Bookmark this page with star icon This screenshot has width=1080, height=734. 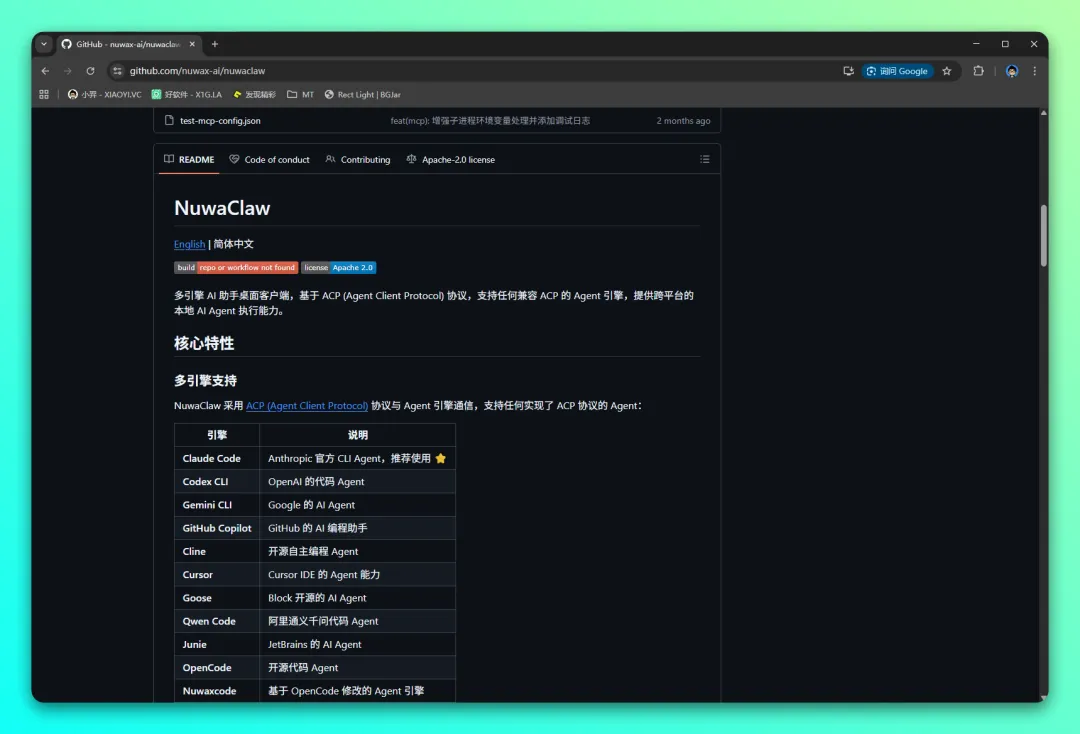(x=947, y=71)
